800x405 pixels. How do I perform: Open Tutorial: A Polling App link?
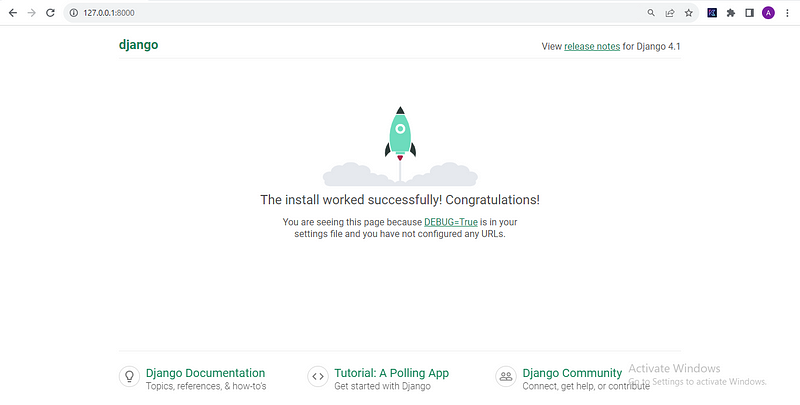pyautogui.click(x=391, y=373)
